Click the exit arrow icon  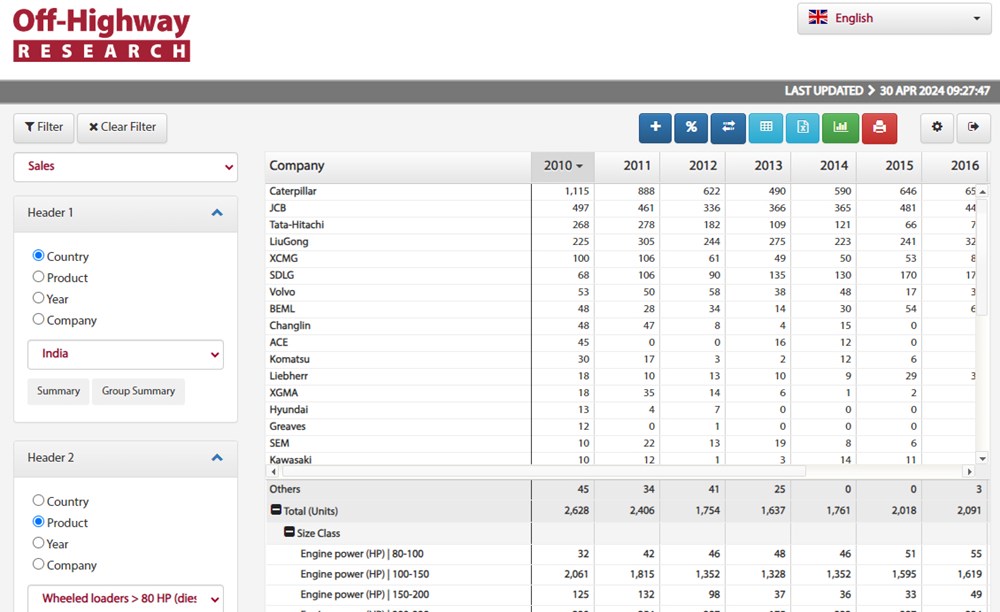pyautogui.click(x=972, y=128)
